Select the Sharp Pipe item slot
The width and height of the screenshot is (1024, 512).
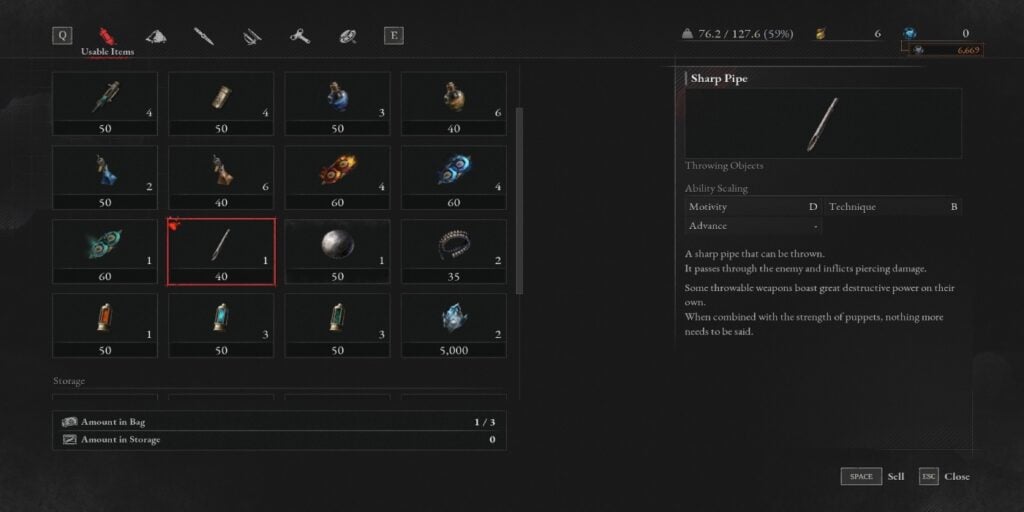click(x=221, y=252)
